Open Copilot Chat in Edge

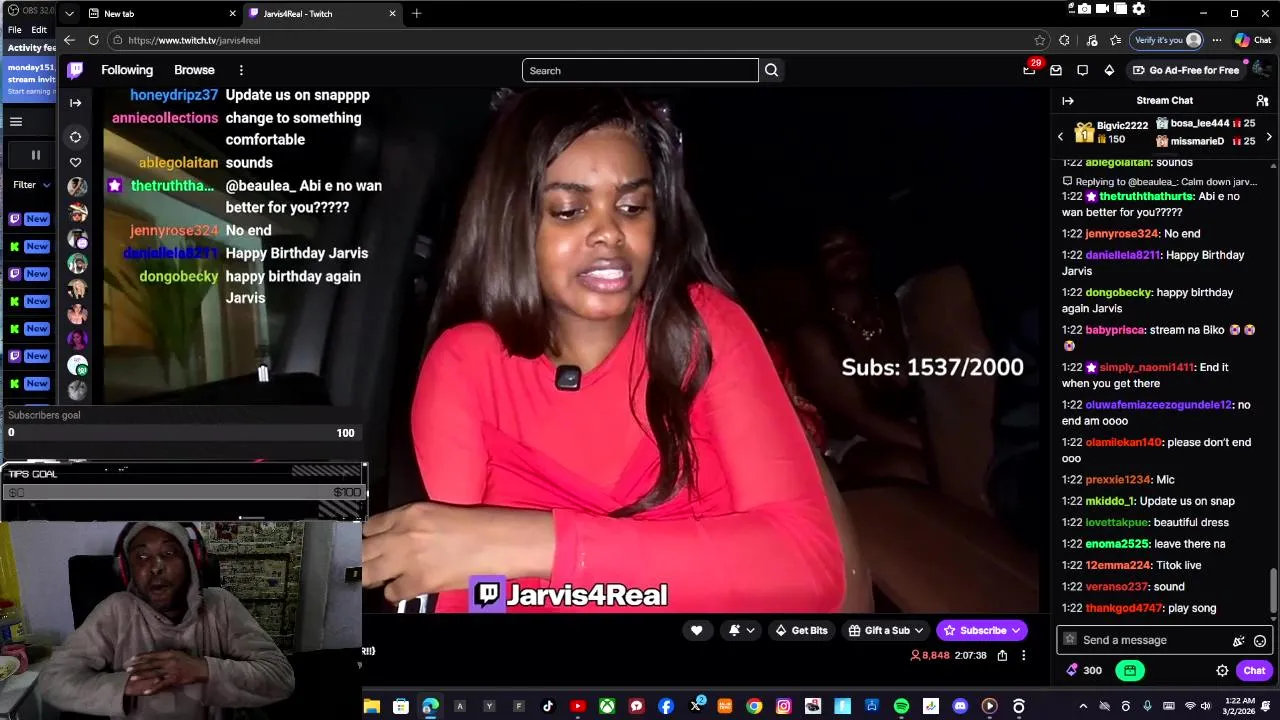[1253, 40]
